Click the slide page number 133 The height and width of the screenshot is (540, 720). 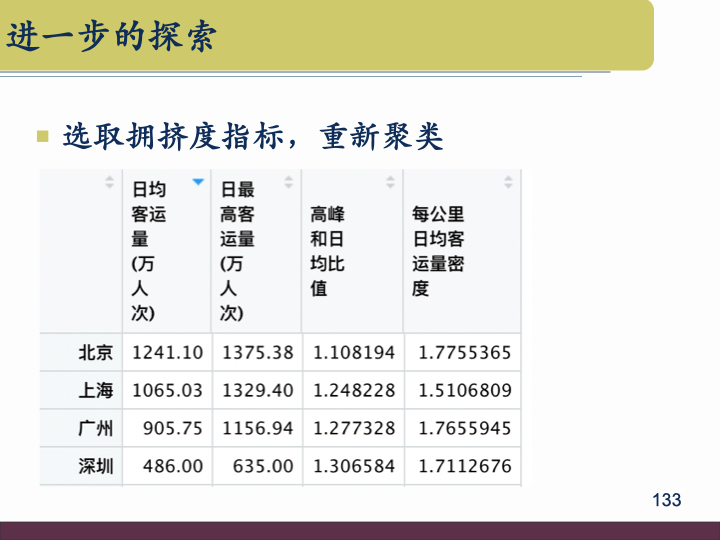click(x=666, y=500)
